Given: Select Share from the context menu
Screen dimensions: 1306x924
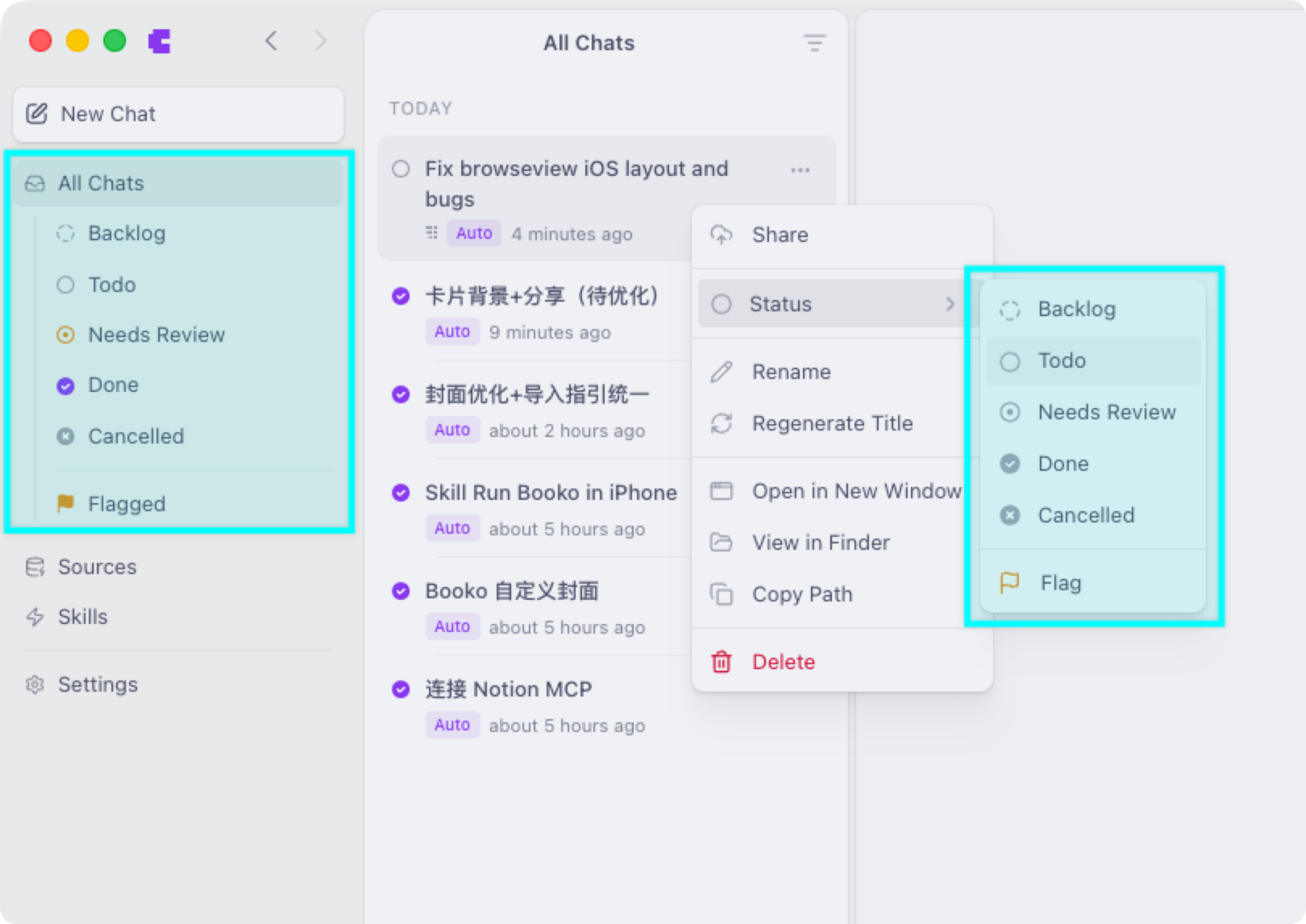Looking at the screenshot, I should (780, 235).
